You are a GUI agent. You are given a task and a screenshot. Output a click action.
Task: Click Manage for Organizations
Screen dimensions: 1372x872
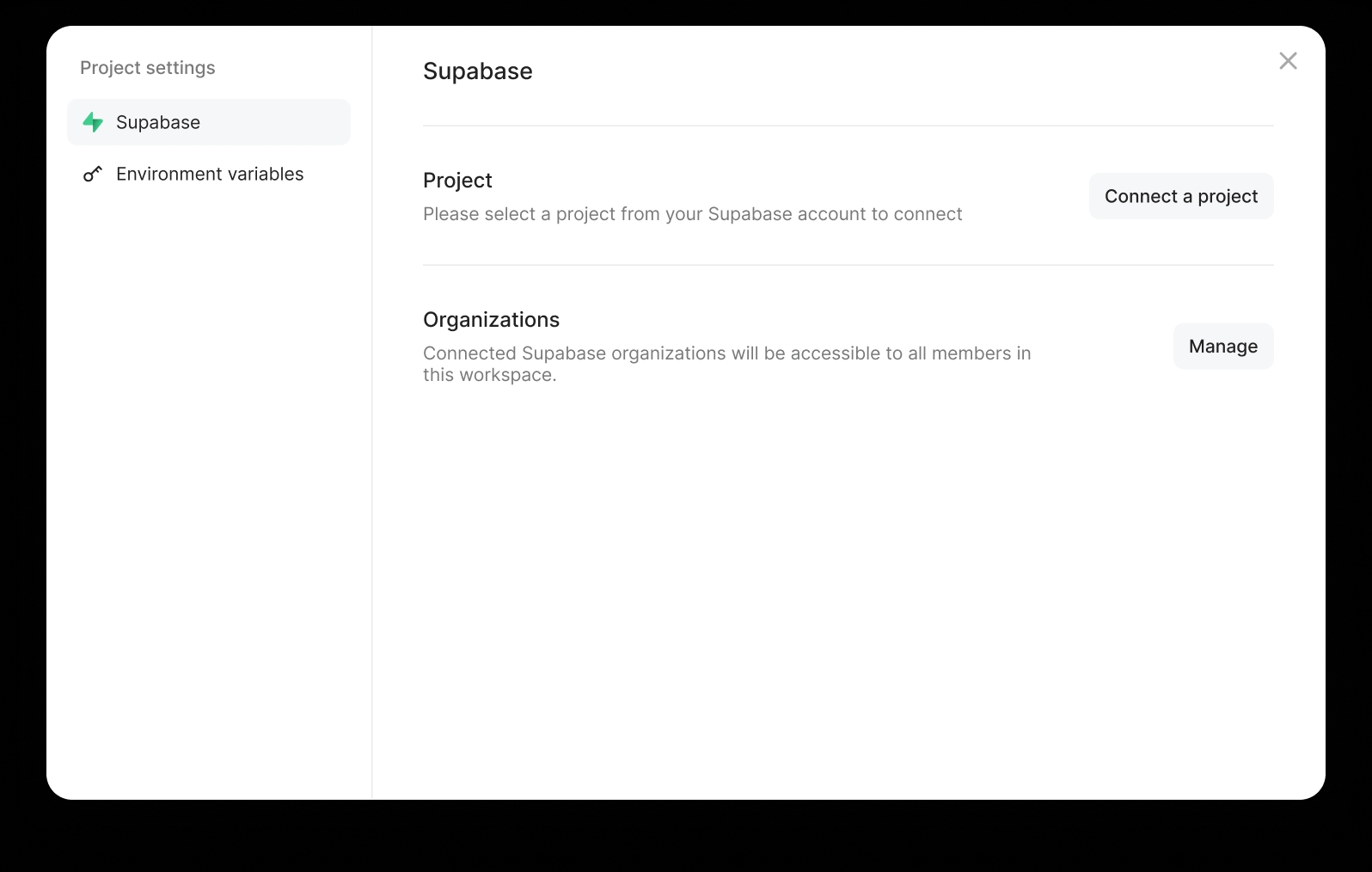[x=1222, y=346]
